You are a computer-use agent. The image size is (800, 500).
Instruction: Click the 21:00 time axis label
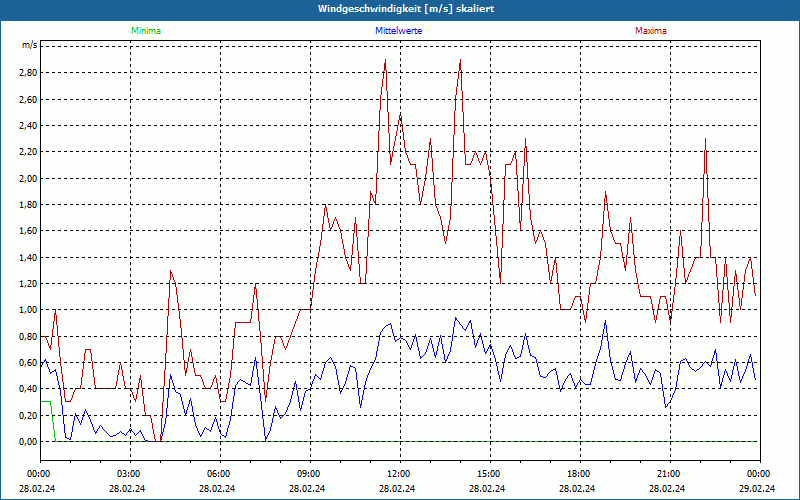coord(668,474)
